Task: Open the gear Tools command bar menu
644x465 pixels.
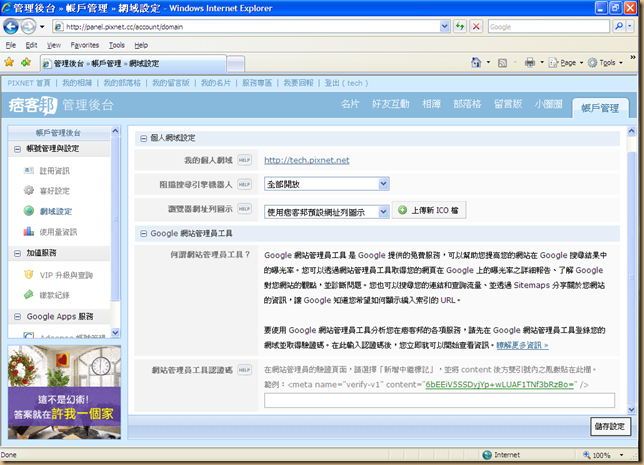Action: pyautogui.click(x=605, y=63)
